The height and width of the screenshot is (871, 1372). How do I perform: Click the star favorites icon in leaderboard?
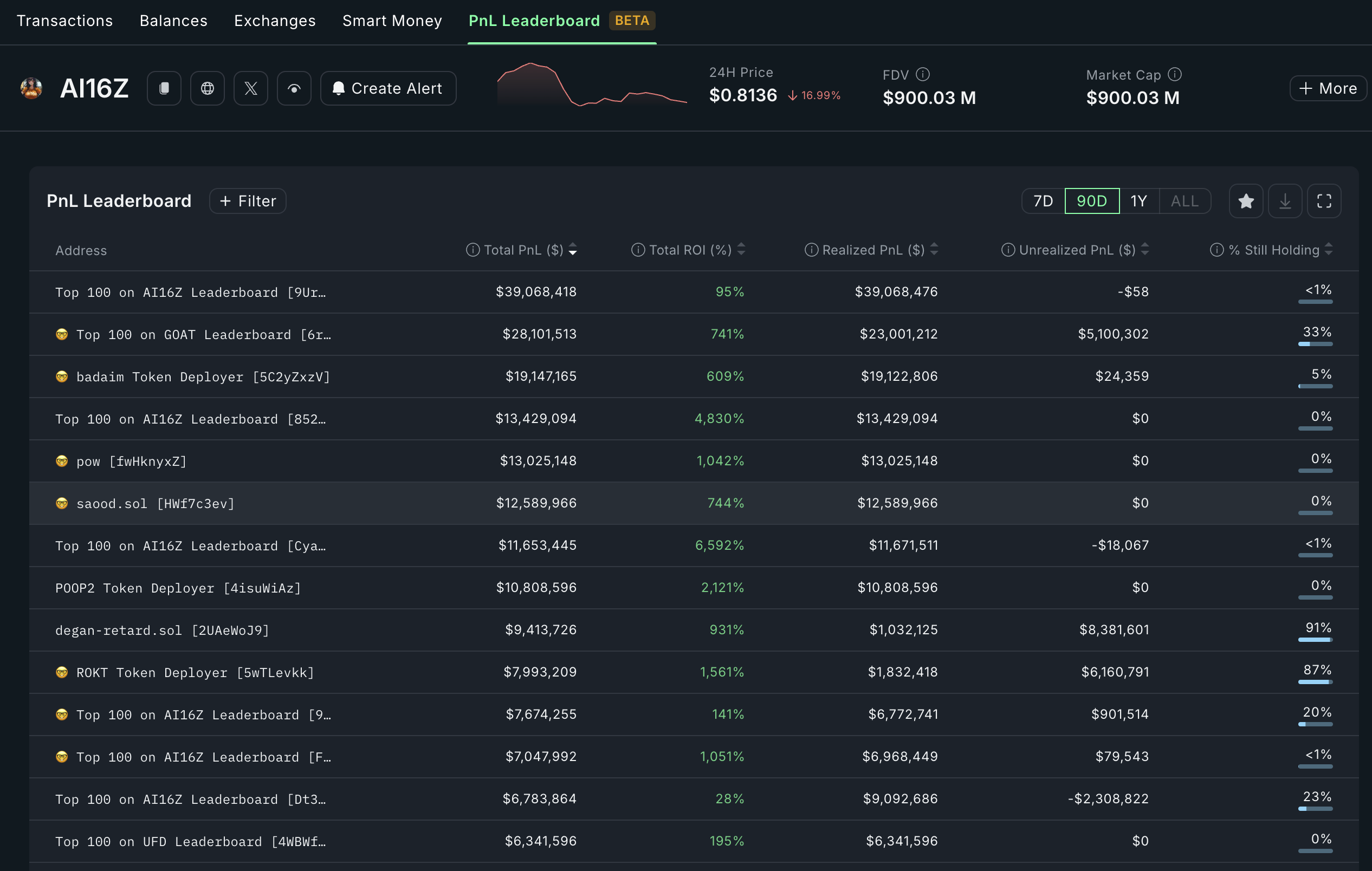pyautogui.click(x=1246, y=201)
